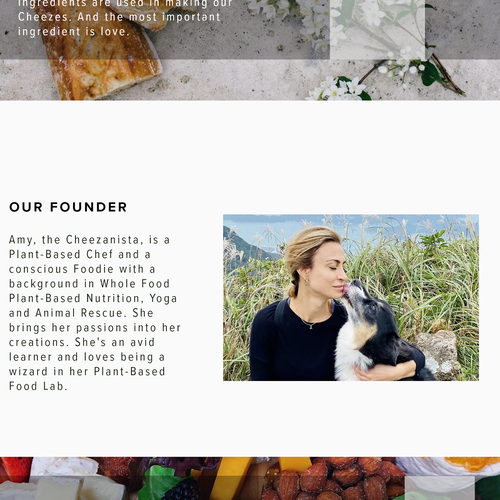
Task: Click the translucent square over the white flowers
Action: tap(377, 29)
